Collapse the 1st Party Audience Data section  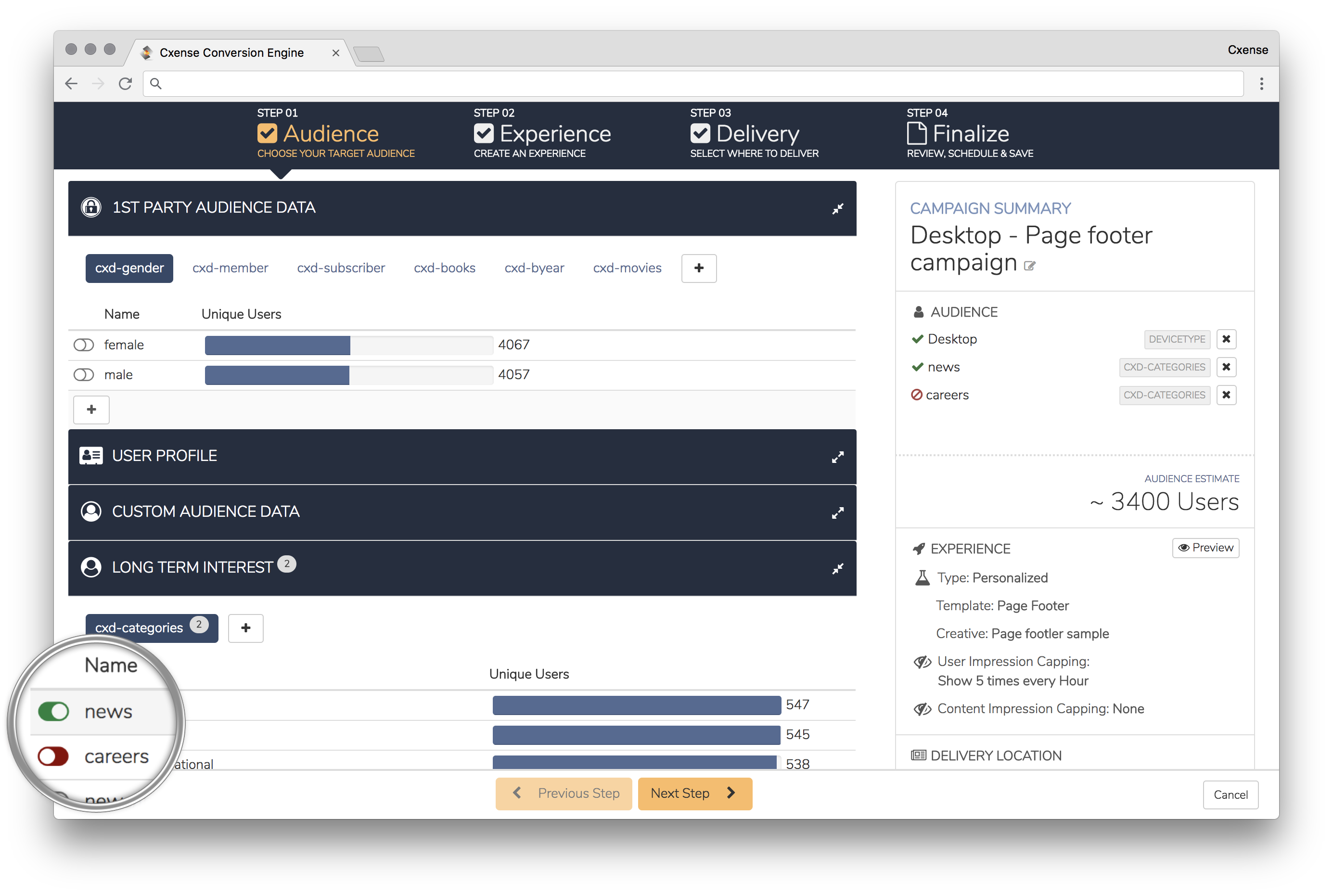837,208
